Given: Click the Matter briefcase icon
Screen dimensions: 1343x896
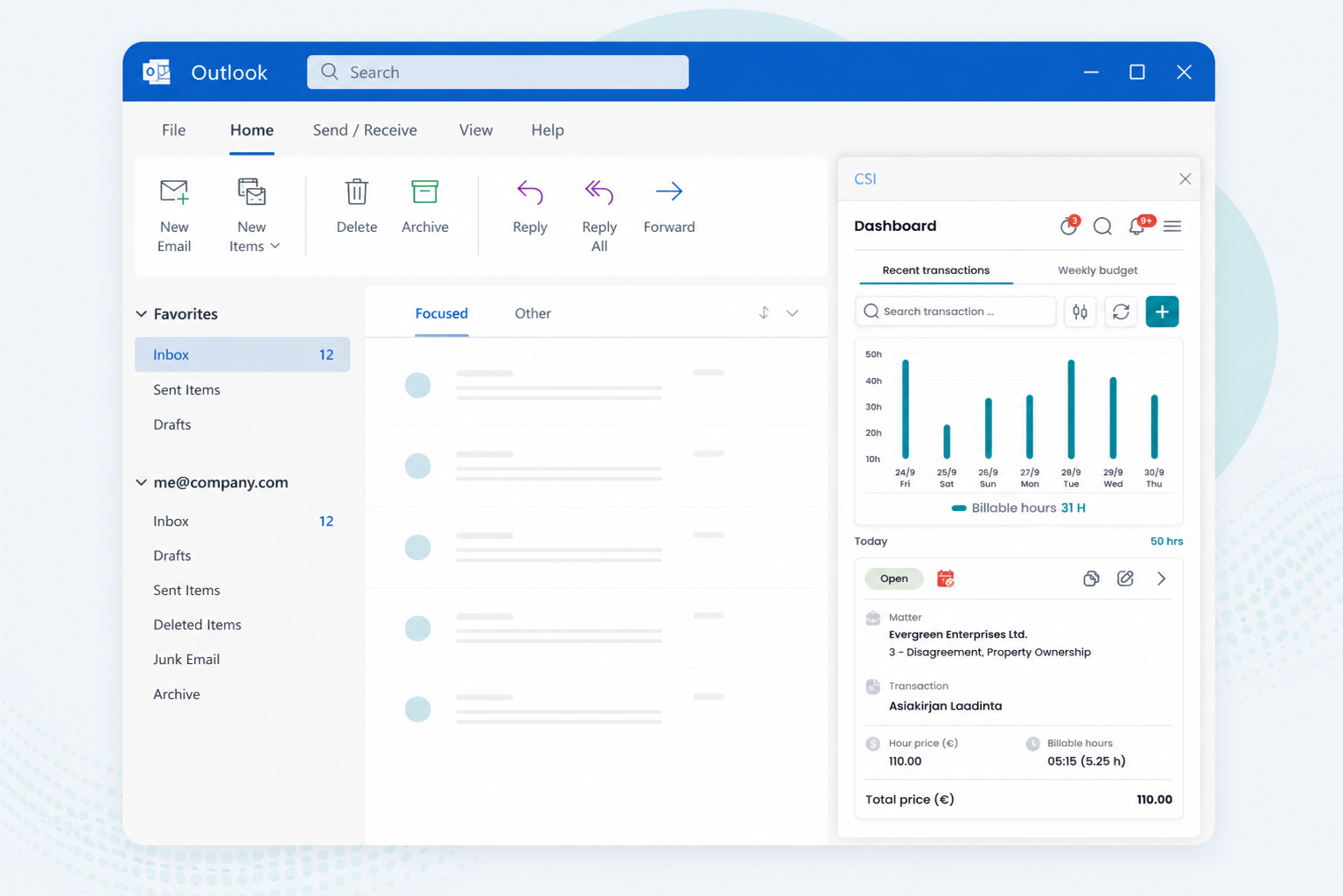Looking at the screenshot, I should [873, 618].
